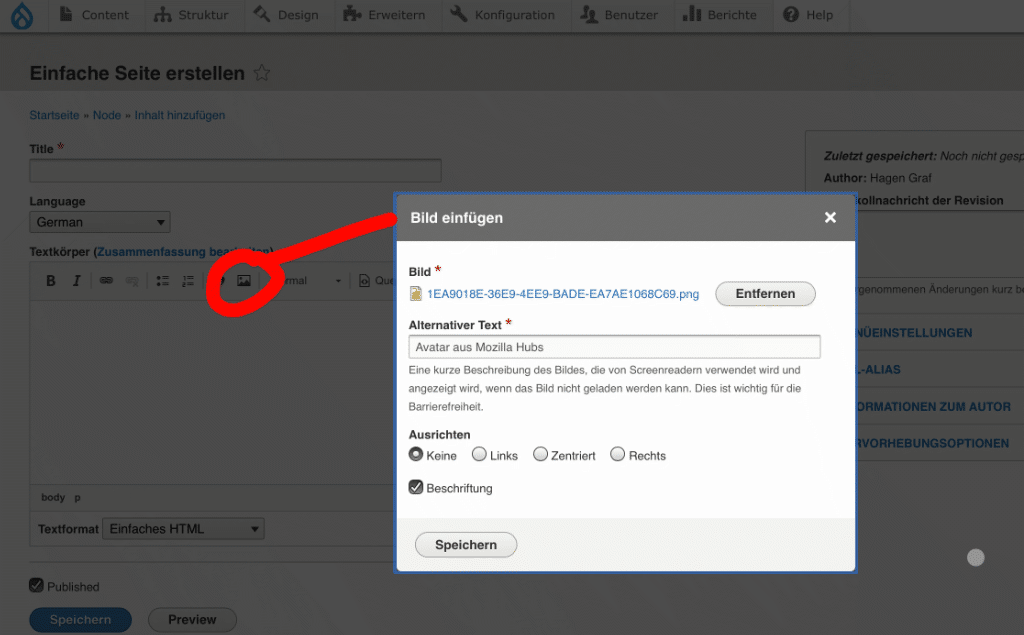Screen dimensions: 1024x635
Task: Click the Entfernen button
Action: click(765, 294)
